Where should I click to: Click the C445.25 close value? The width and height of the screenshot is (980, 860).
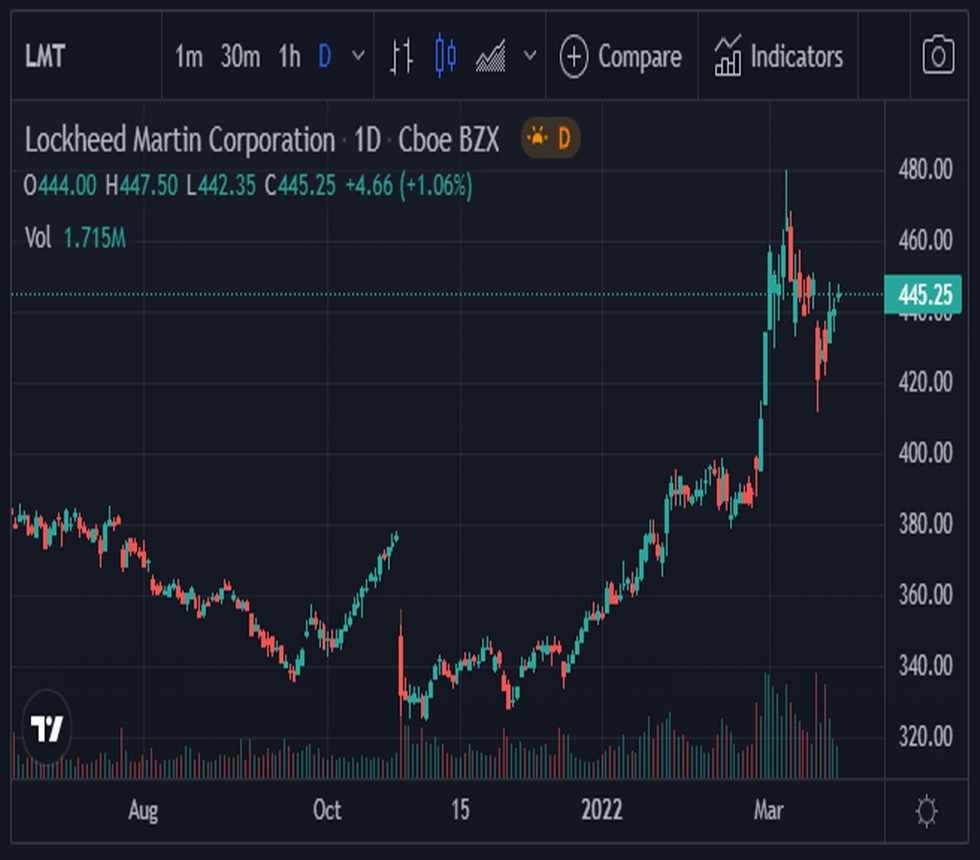(x=300, y=186)
